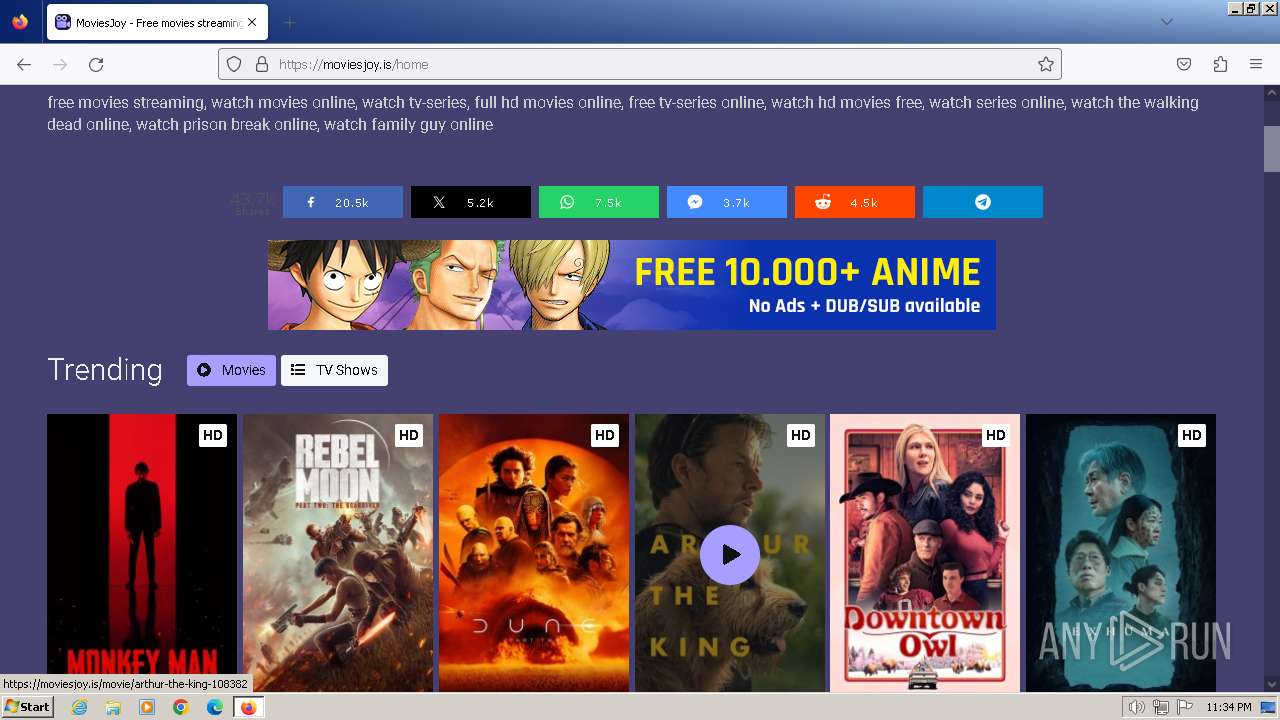Go forward with the arrow button
Image resolution: width=1280 pixels, height=720 pixels.
click(60, 64)
